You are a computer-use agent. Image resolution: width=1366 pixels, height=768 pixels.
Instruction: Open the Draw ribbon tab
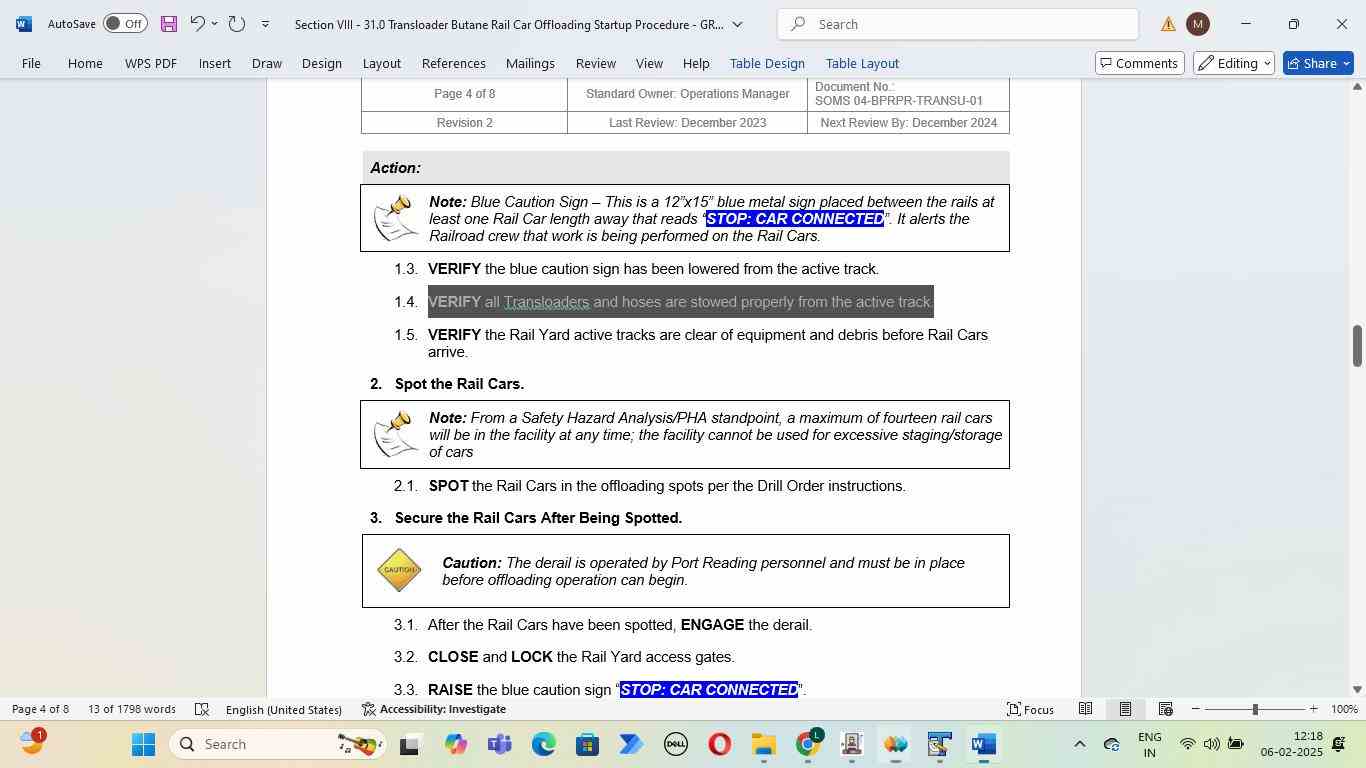coord(266,63)
